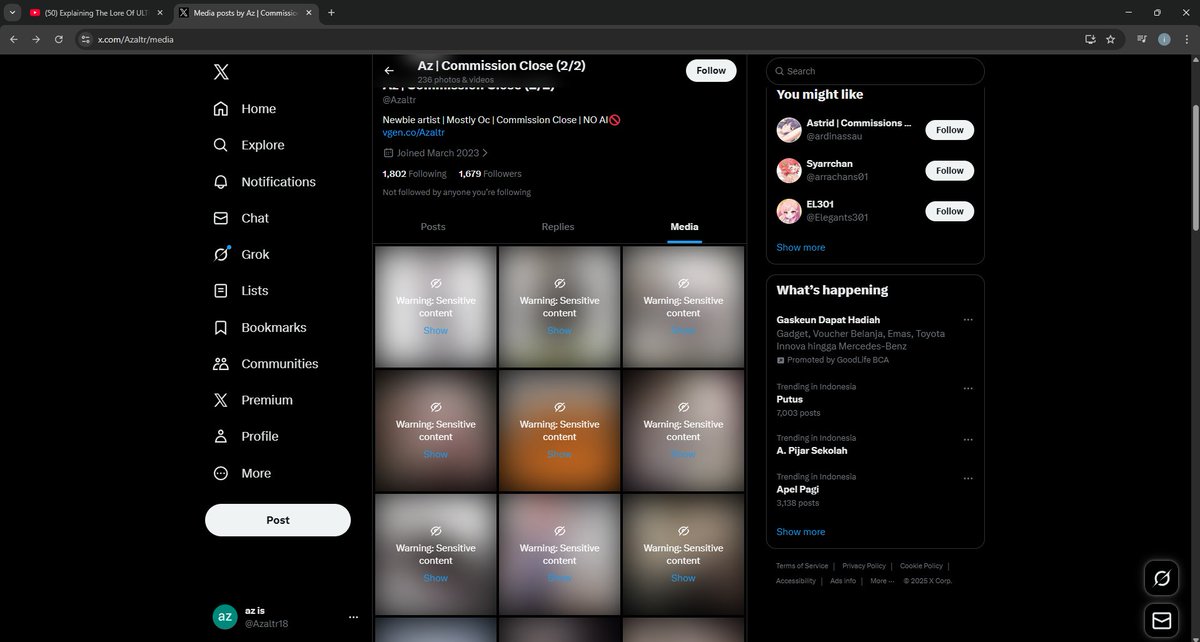Open Explore in sidebar
Image resolution: width=1200 pixels, height=642 pixels.
coord(250,145)
